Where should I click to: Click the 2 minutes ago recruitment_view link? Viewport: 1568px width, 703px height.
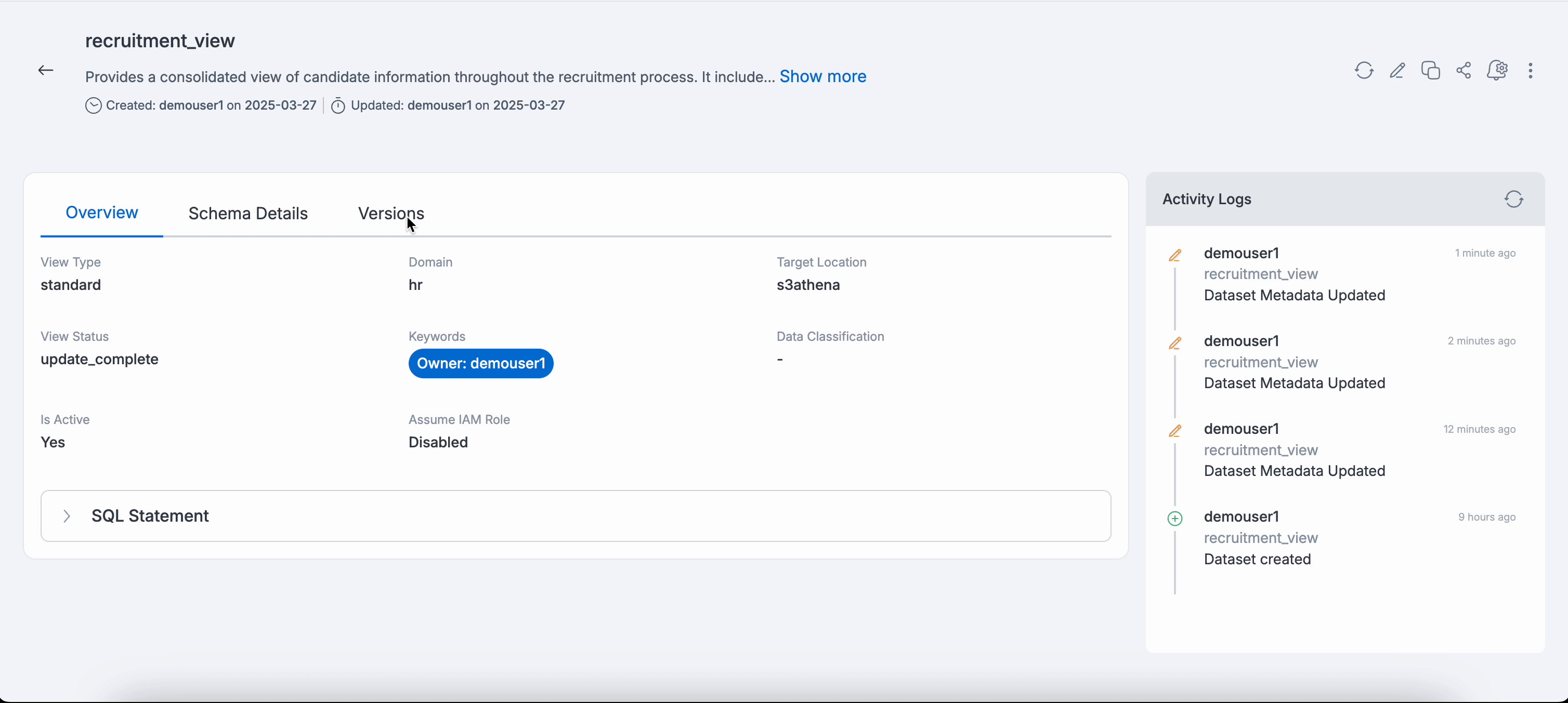pos(1260,362)
